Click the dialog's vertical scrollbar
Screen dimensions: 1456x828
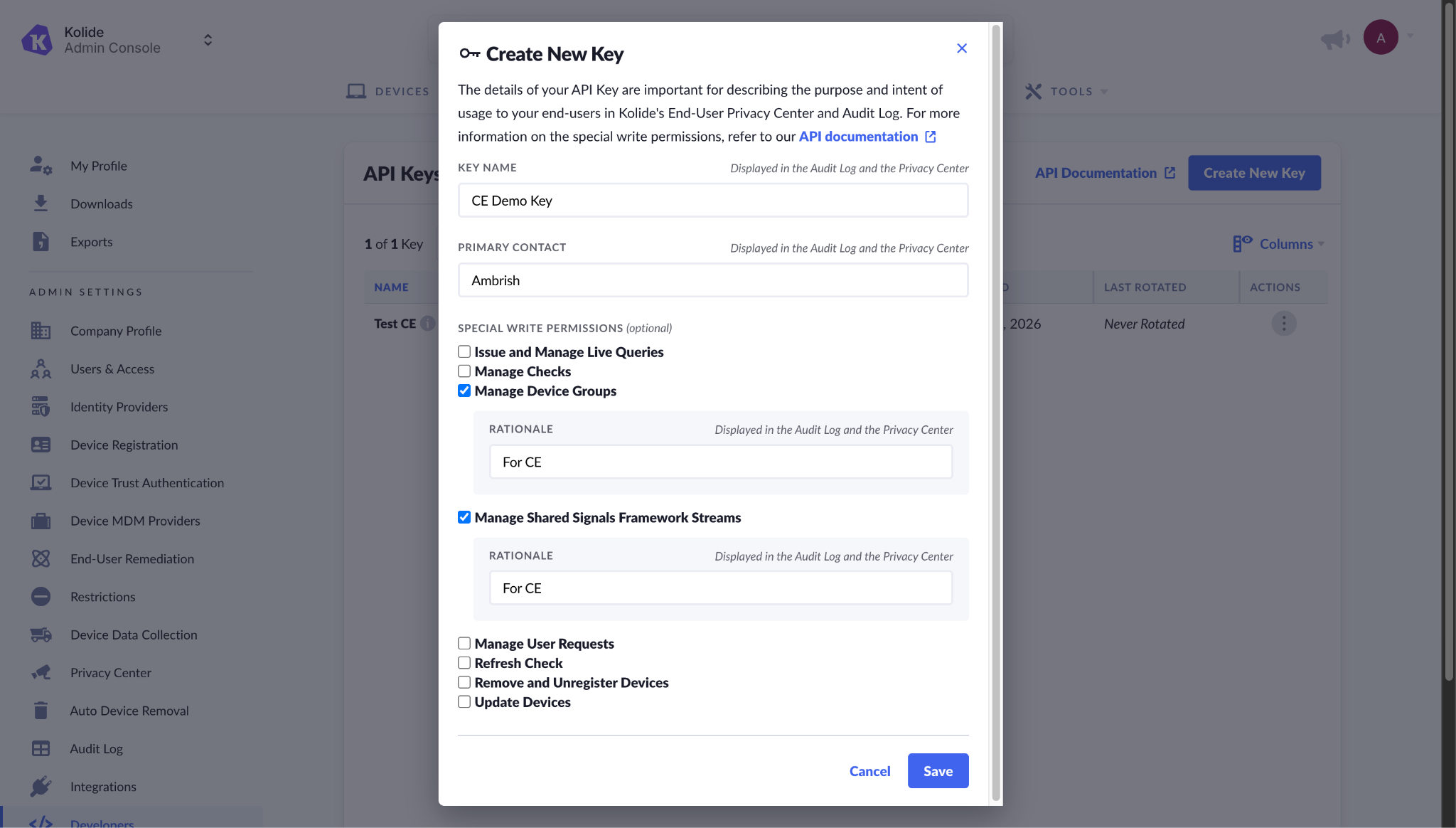(996, 413)
